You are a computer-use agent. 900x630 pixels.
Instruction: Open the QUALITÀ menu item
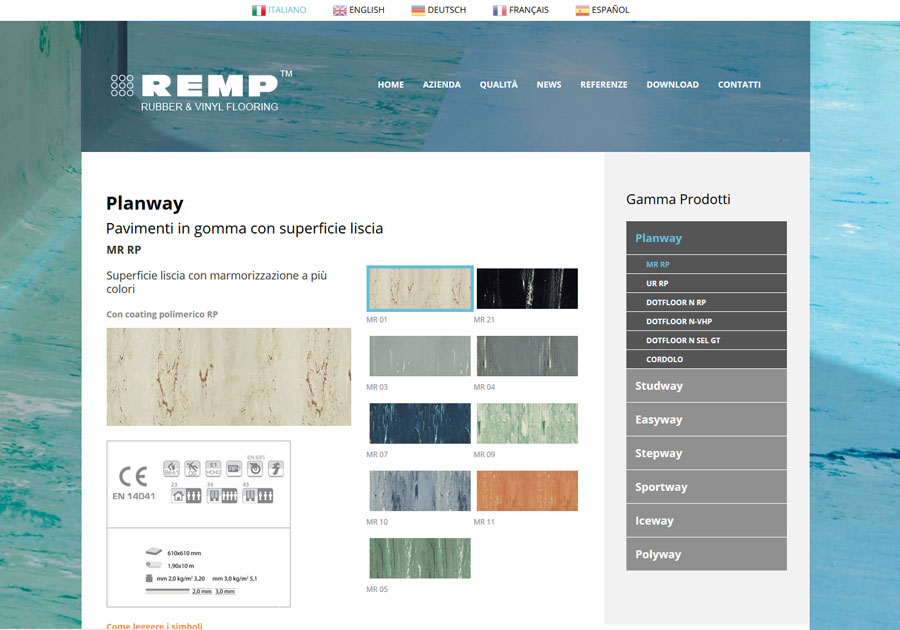tap(499, 84)
